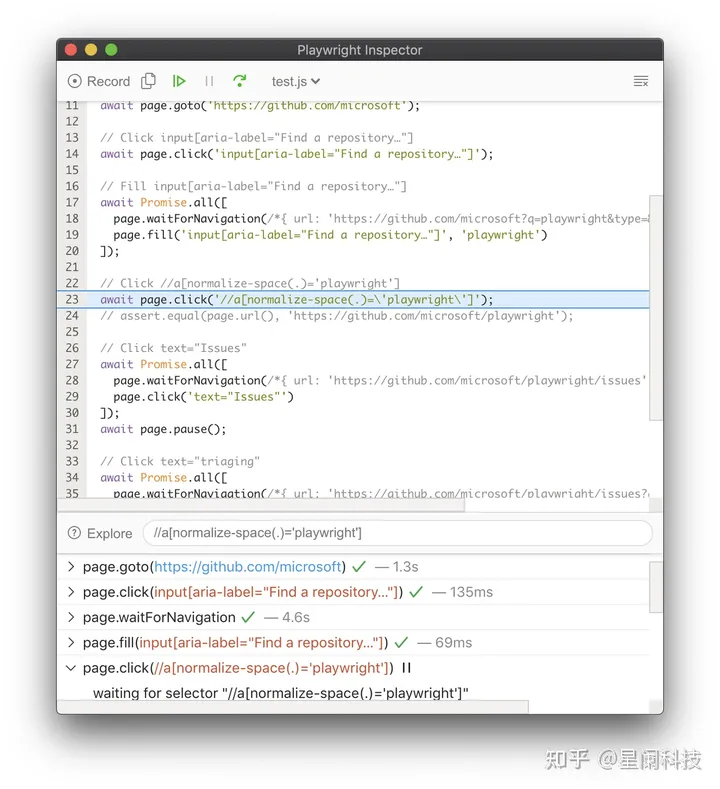Screen dimensions: 720x789
Task: Click the code editor vertical scrollbar
Action: [655, 307]
